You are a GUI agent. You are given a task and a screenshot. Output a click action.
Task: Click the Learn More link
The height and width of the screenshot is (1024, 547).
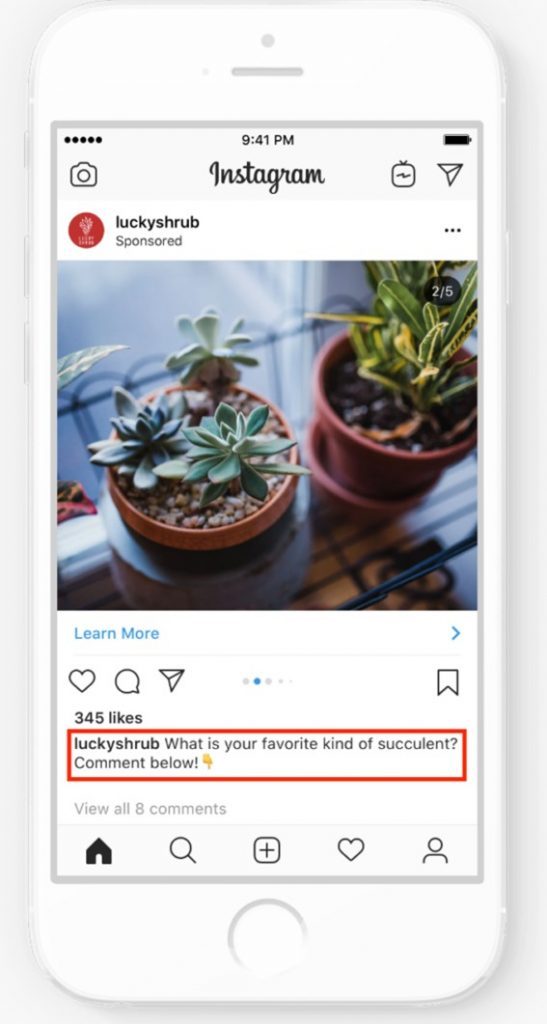click(116, 633)
